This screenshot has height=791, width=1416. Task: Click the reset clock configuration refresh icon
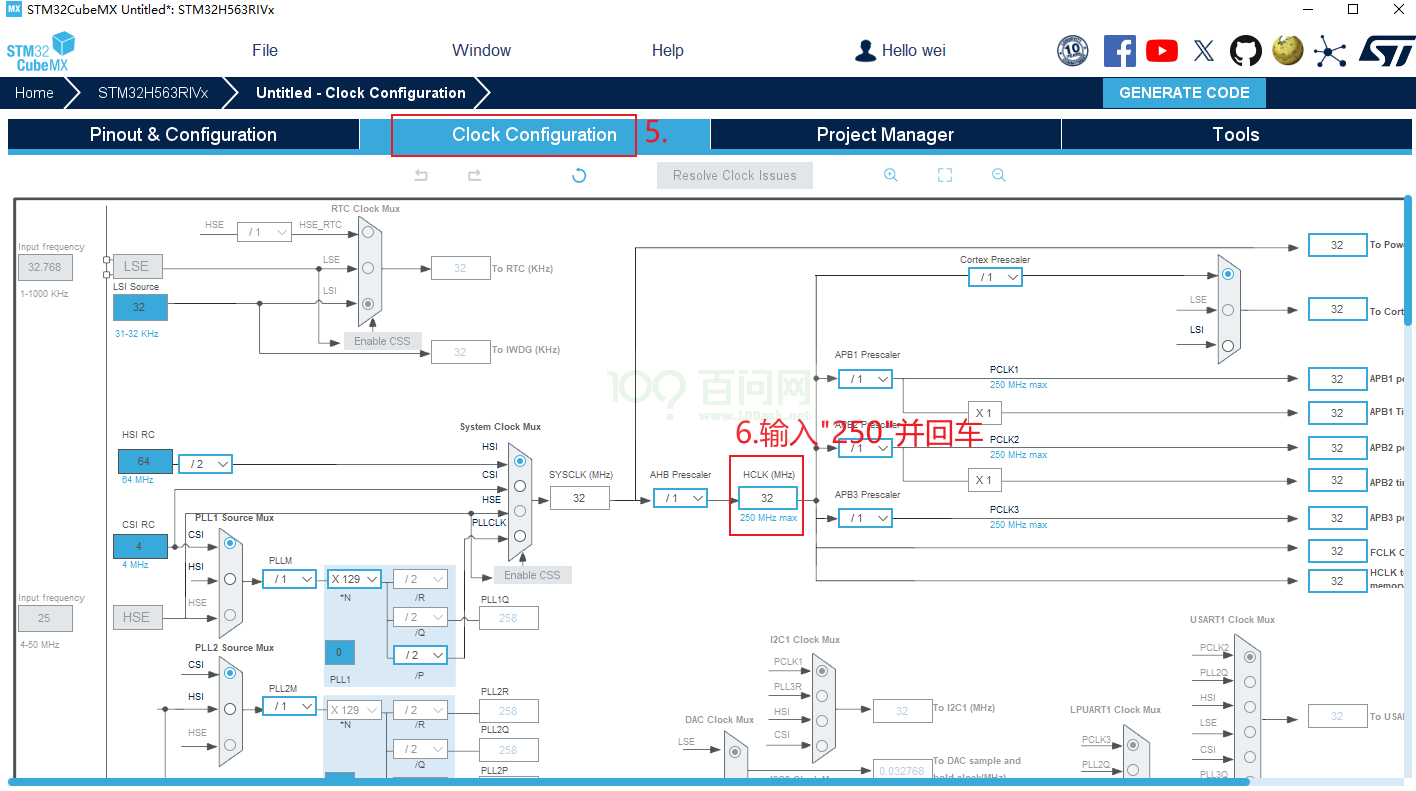coord(578,175)
